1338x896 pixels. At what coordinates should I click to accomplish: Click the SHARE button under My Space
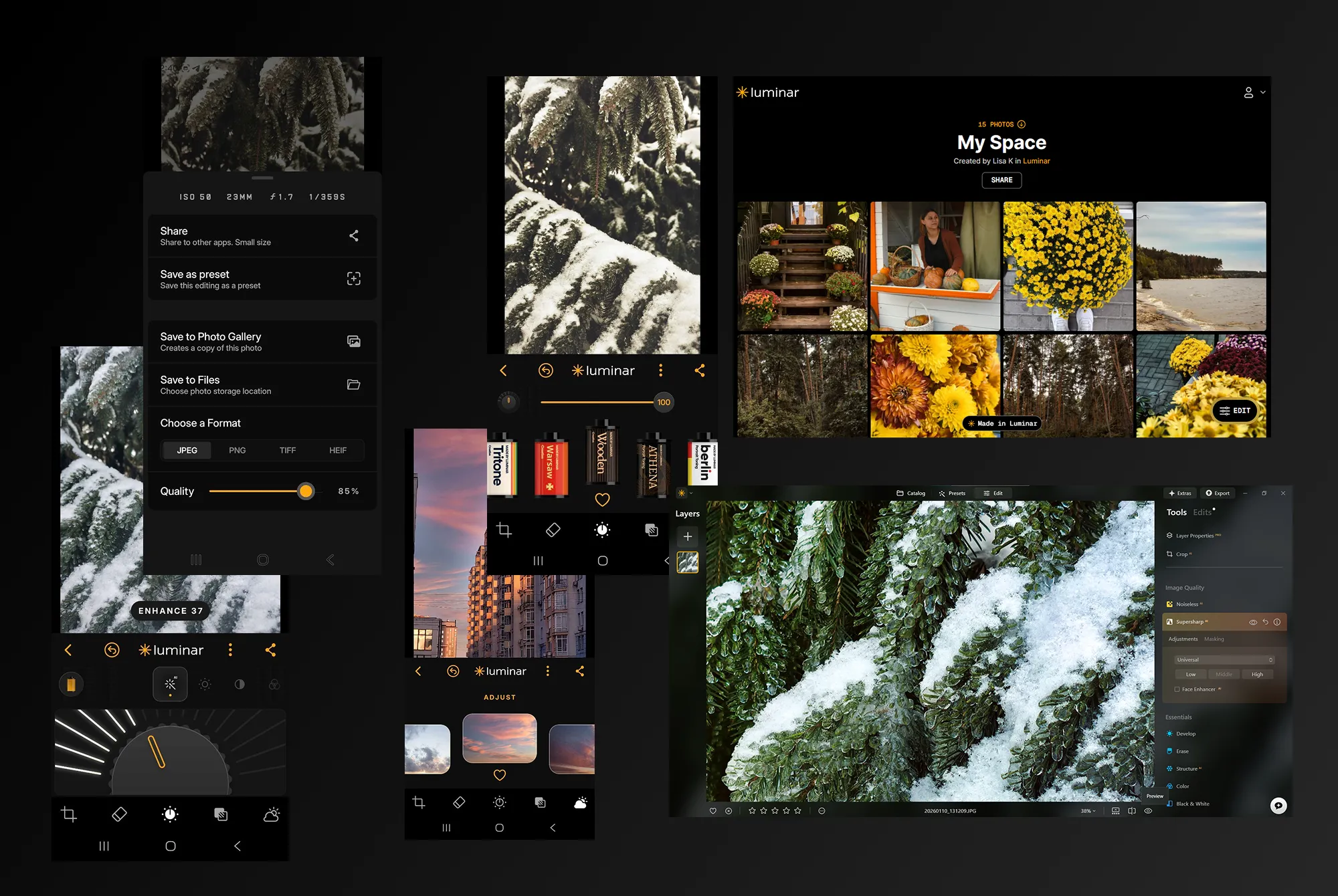coord(1001,180)
